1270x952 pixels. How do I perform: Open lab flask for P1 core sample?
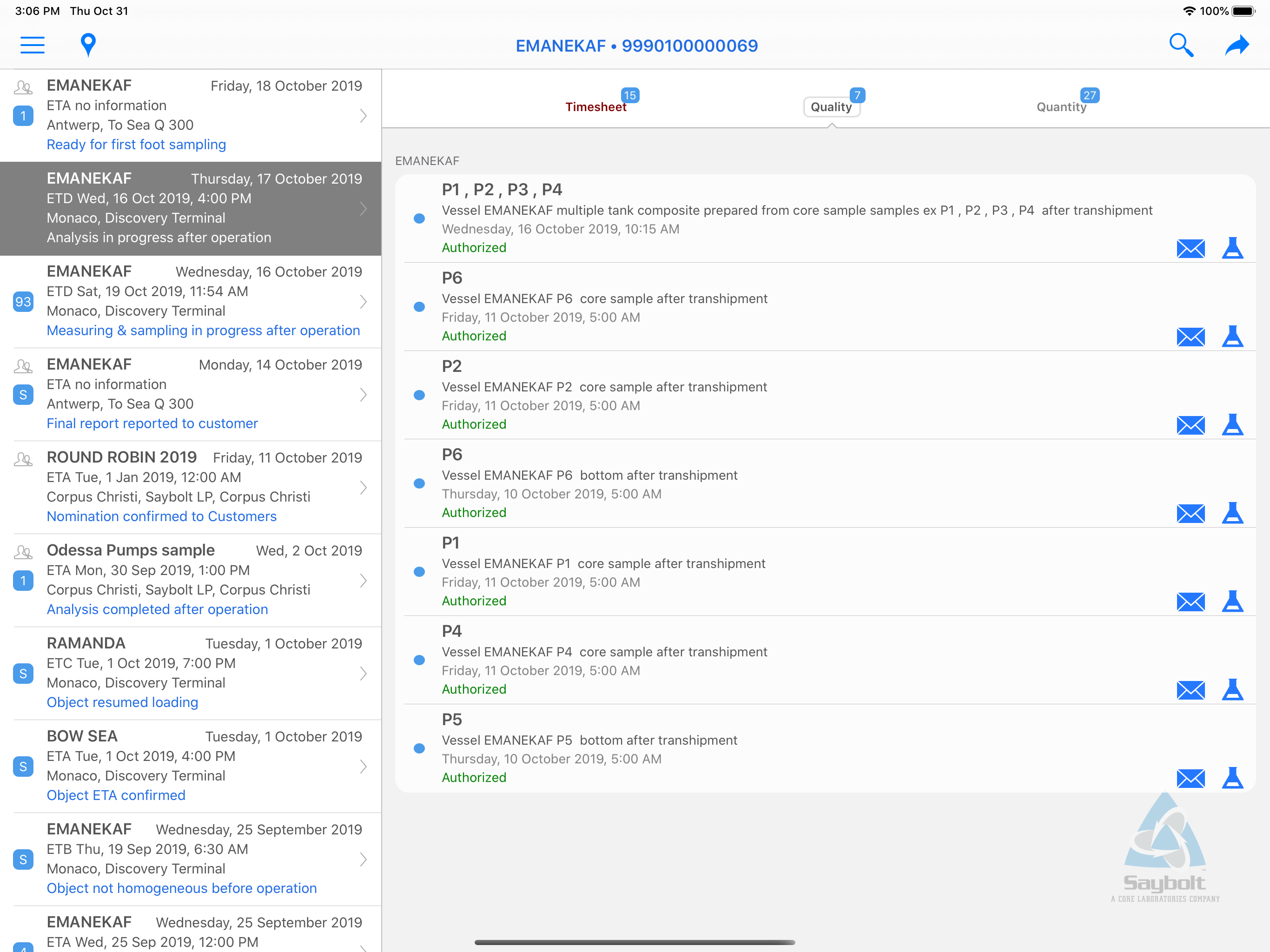pyautogui.click(x=1232, y=602)
